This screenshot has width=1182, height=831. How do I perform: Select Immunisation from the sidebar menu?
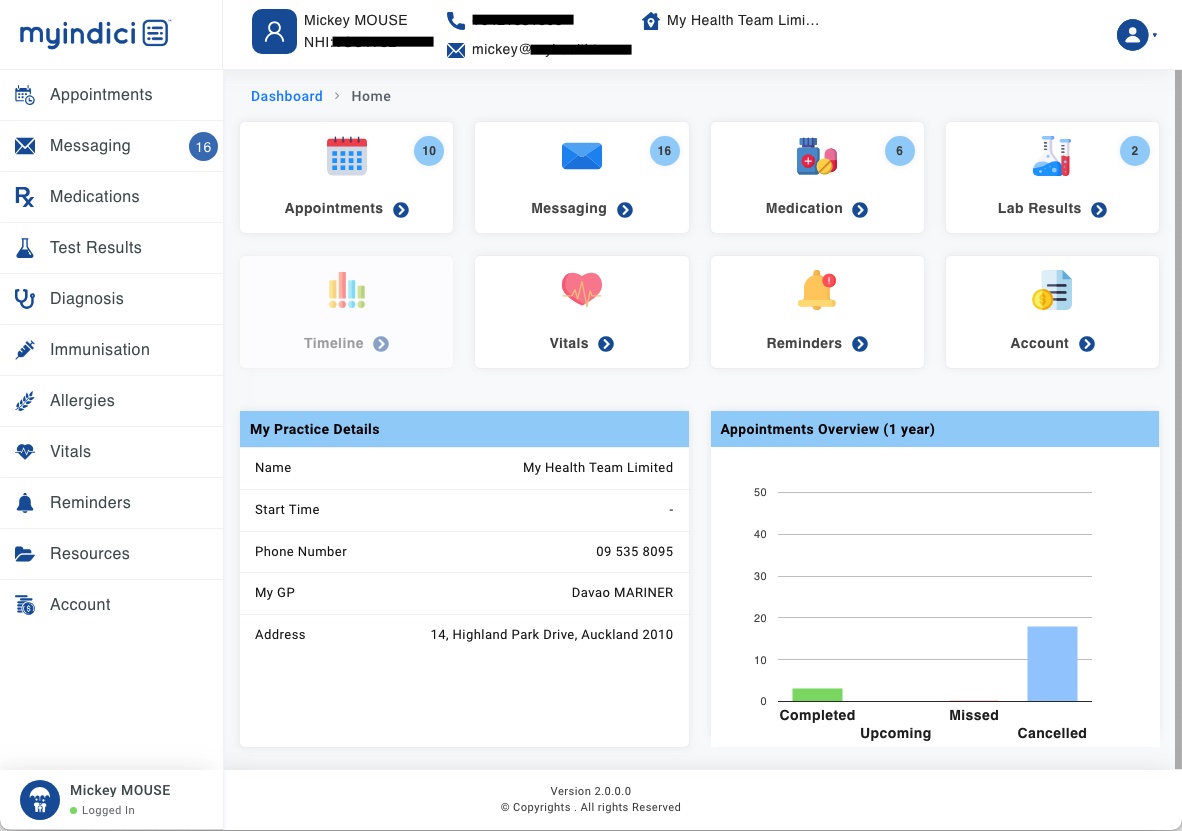[x=100, y=350]
